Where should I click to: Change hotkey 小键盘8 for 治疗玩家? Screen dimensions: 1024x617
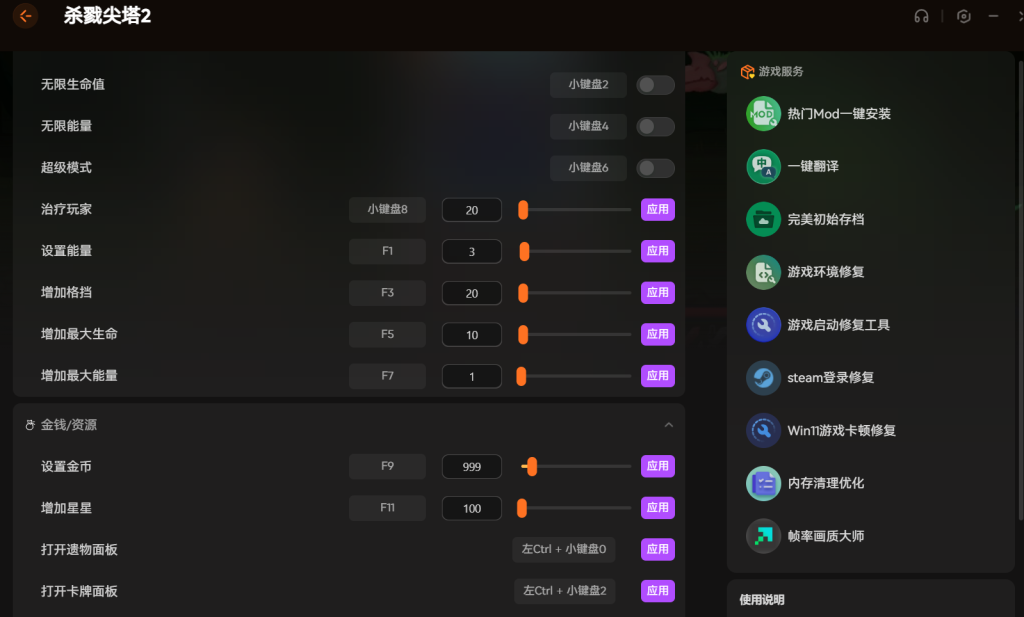coord(387,210)
